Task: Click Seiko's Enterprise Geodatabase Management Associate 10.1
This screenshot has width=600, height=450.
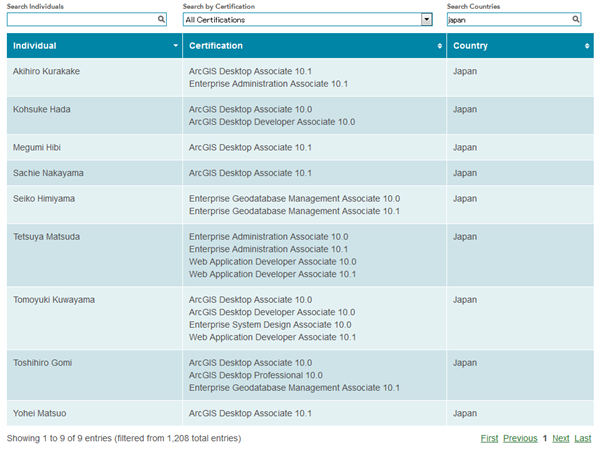Action: point(294,211)
